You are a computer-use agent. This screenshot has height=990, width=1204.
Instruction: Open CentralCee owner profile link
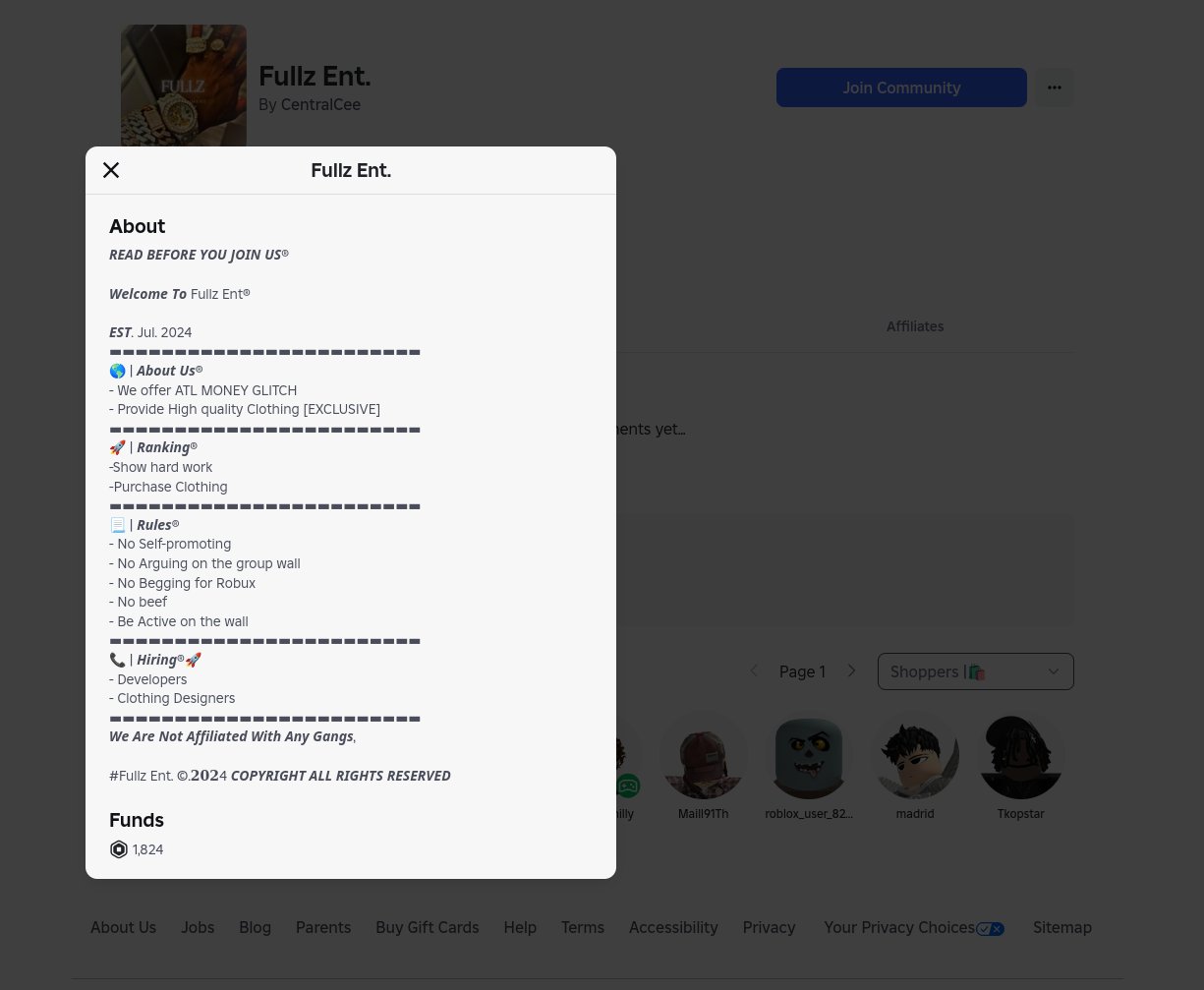pyautogui.click(x=320, y=104)
